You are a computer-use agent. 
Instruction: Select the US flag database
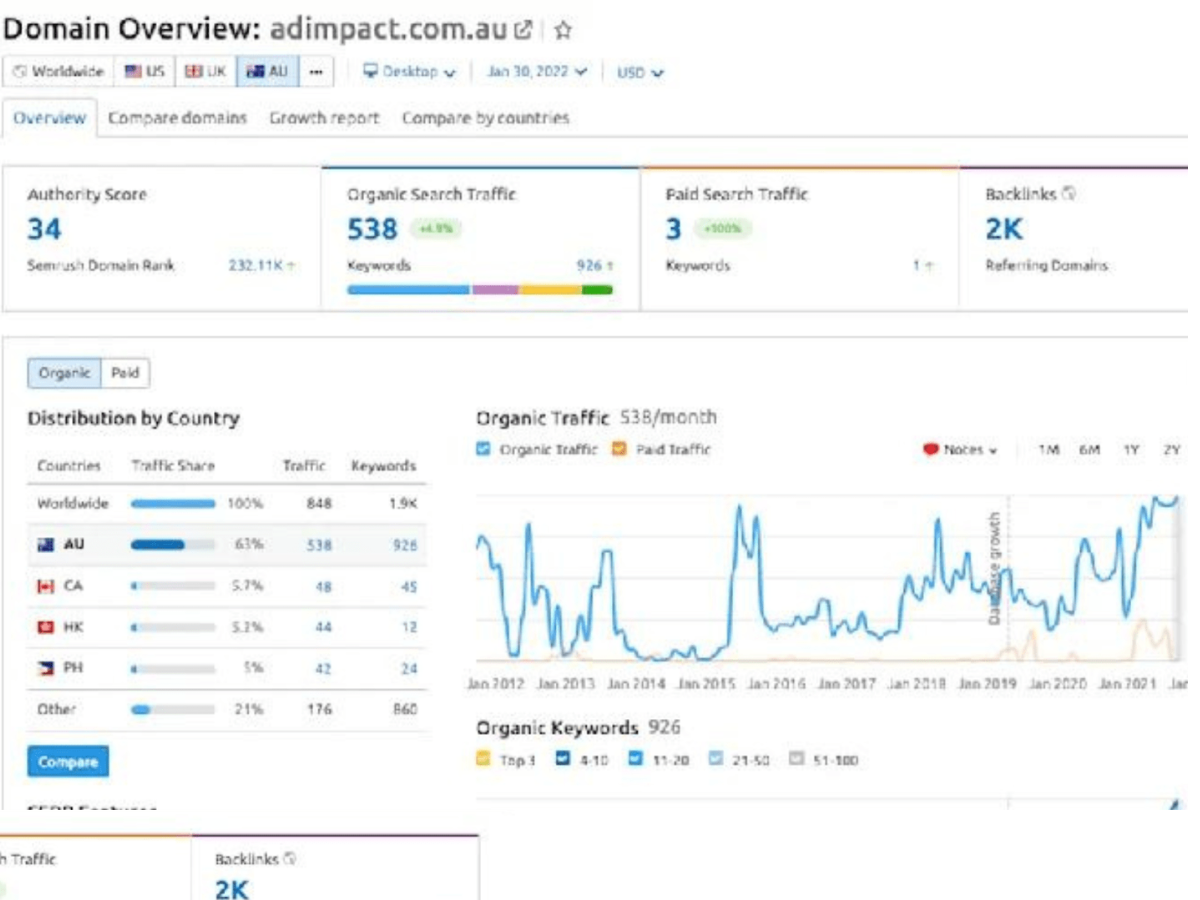click(x=146, y=72)
